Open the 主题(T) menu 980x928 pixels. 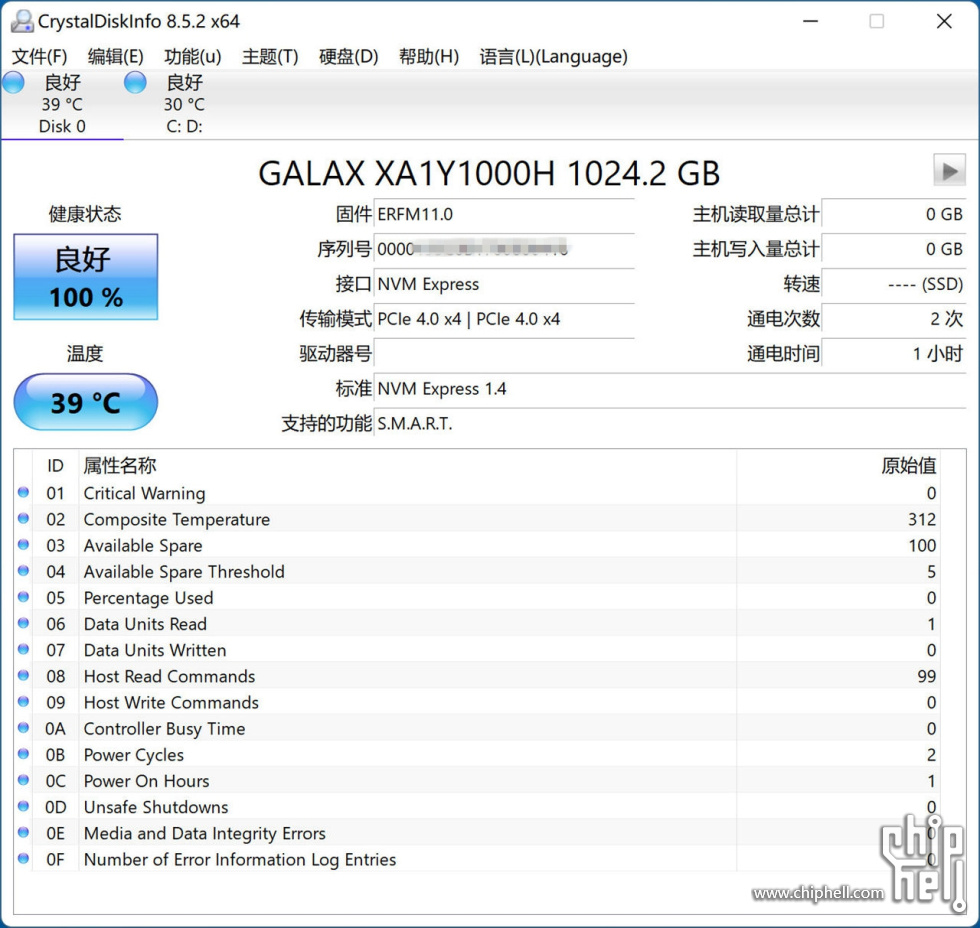[x=270, y=57]
